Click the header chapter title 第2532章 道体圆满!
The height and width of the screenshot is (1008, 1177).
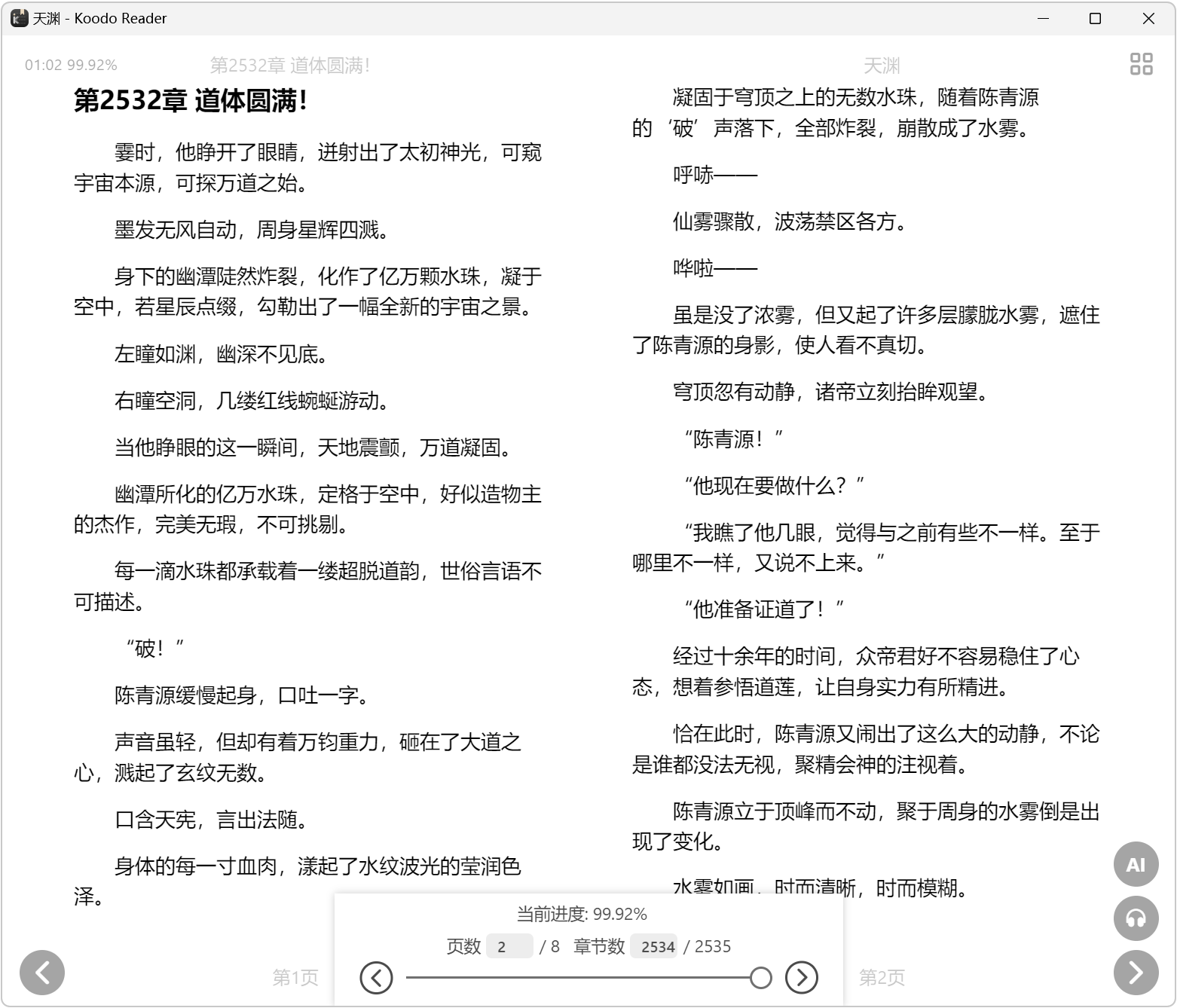[x=289, y=66]
